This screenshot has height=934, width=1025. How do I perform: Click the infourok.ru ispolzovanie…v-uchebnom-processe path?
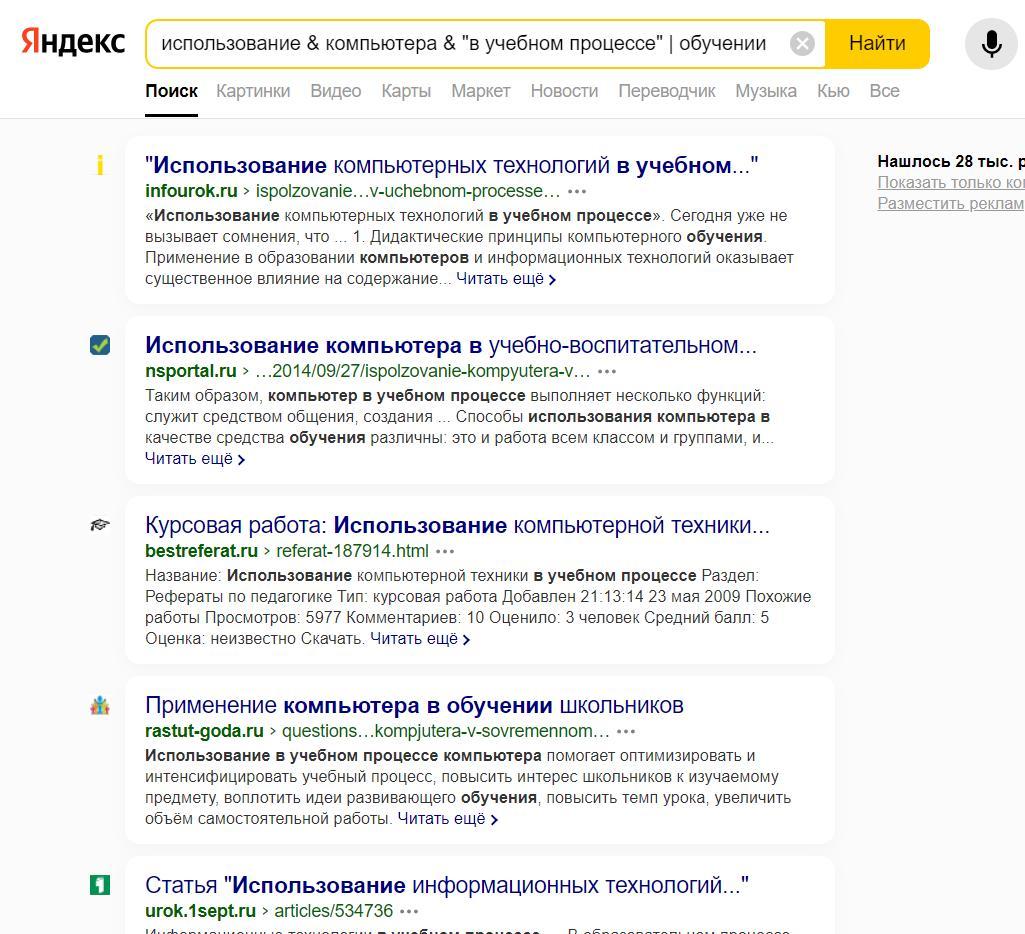point(408,192)
